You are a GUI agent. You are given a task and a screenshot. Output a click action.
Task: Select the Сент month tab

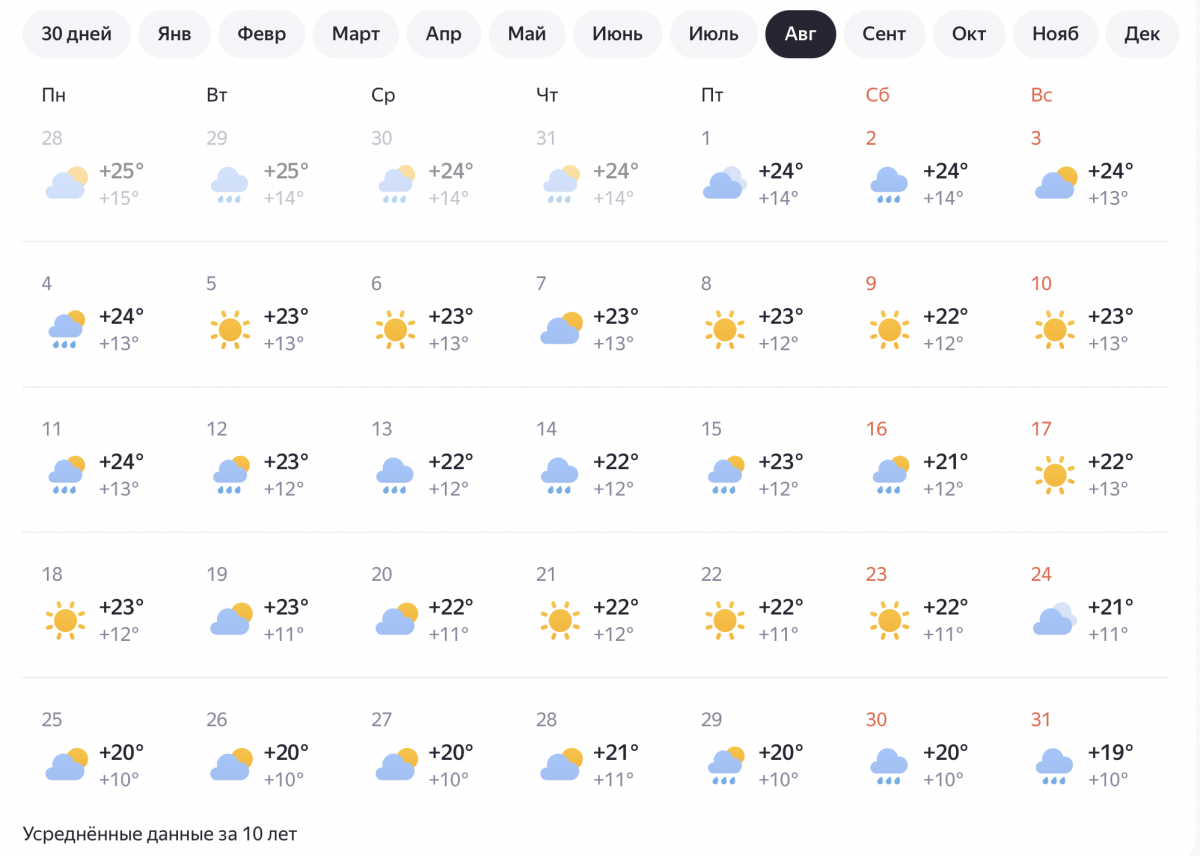click(x=884, y=34)
